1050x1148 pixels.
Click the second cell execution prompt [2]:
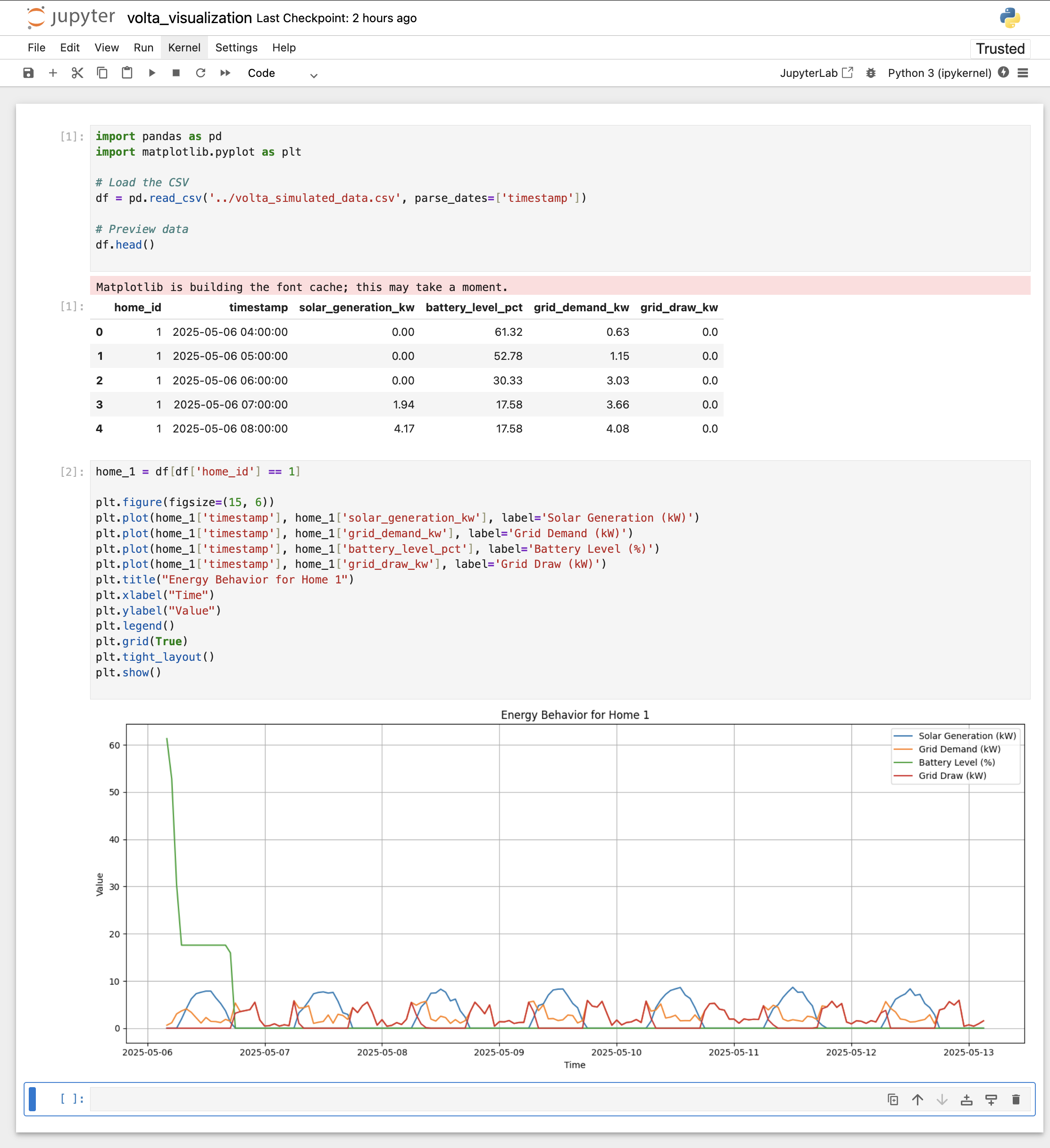point(72,472)
